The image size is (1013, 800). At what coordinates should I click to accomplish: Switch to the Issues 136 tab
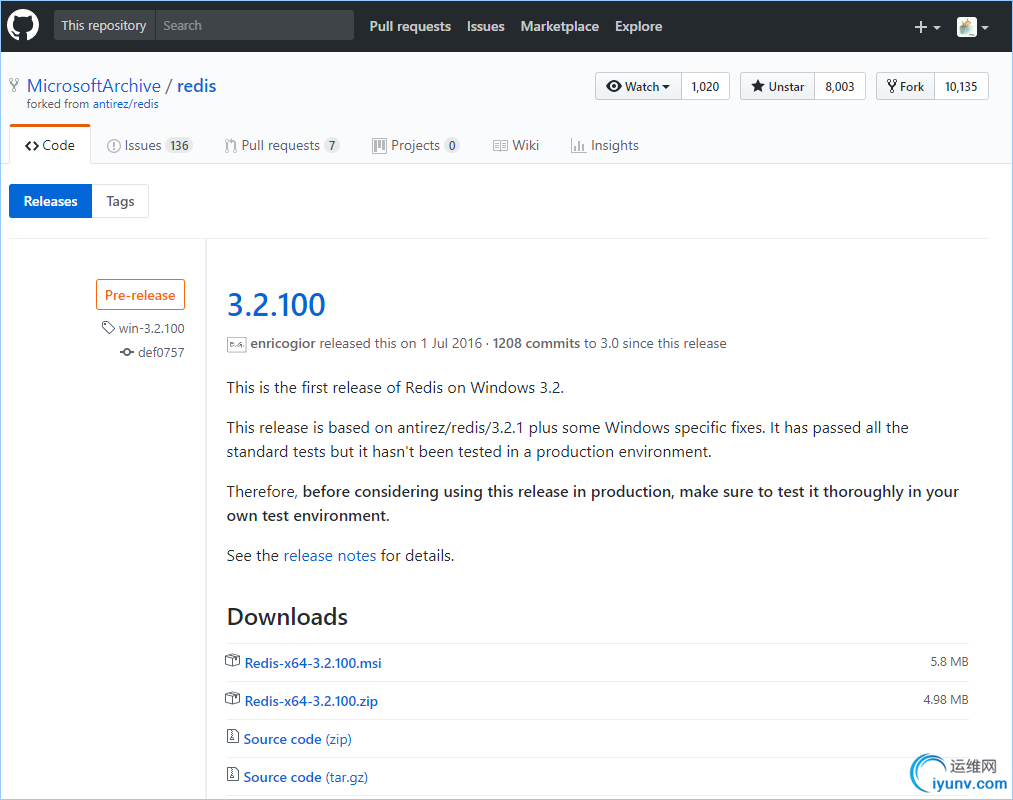click(x=149, y=145)
